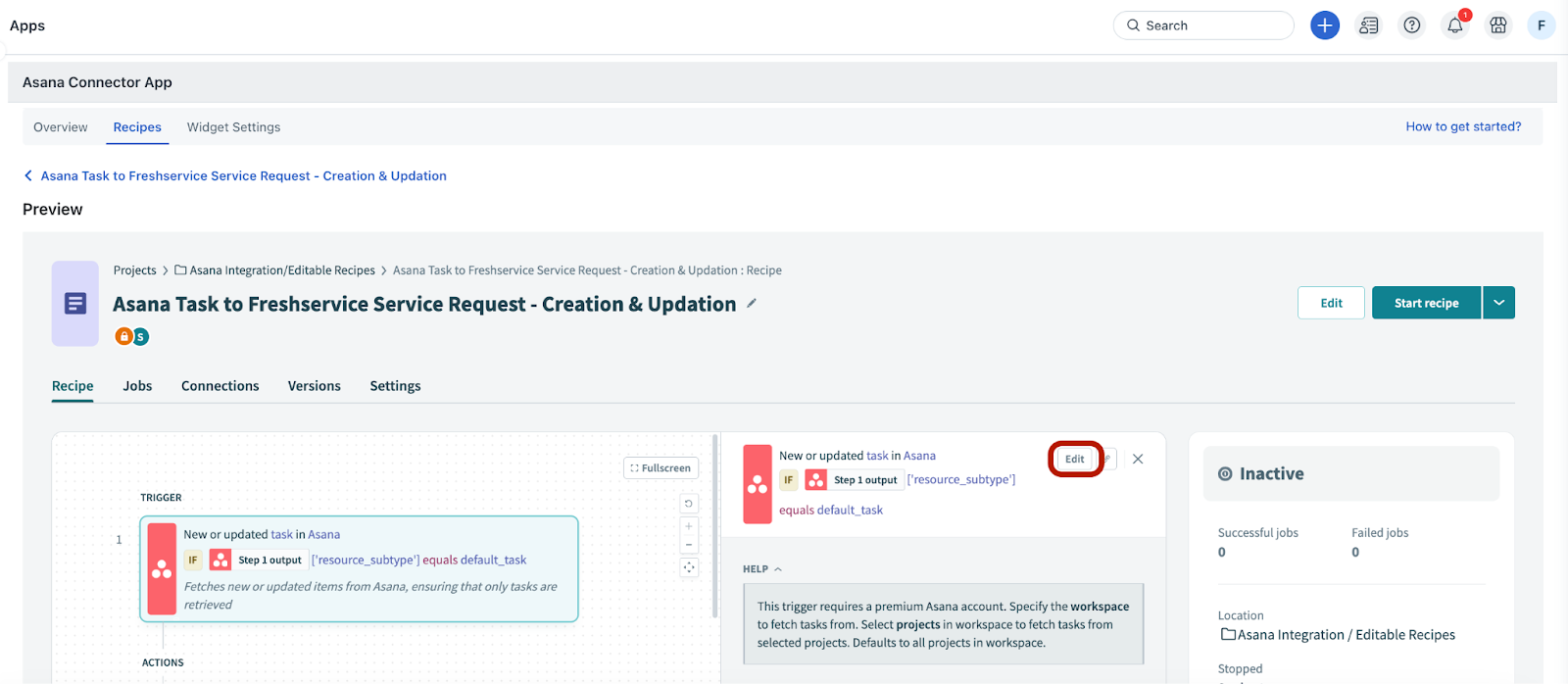Click folder icon beside Asana Integration location

pyautogui.click(x=1228, y=634)
